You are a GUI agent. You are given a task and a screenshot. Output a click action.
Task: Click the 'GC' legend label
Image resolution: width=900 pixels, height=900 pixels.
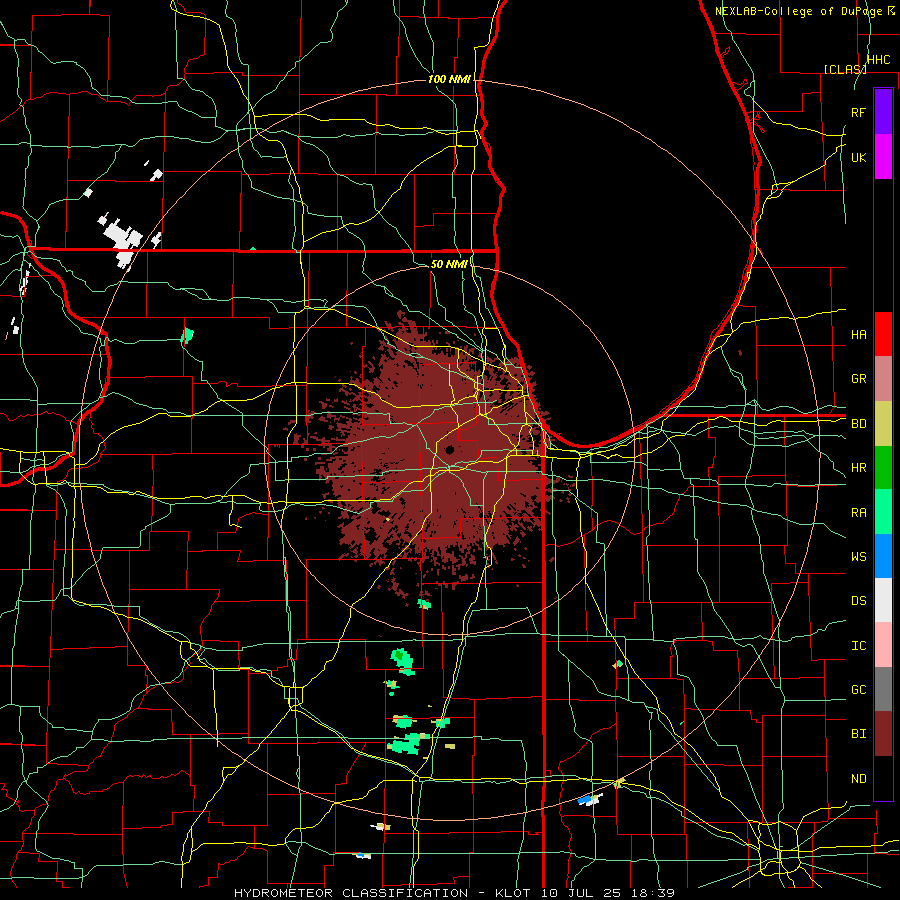point(858,690)
